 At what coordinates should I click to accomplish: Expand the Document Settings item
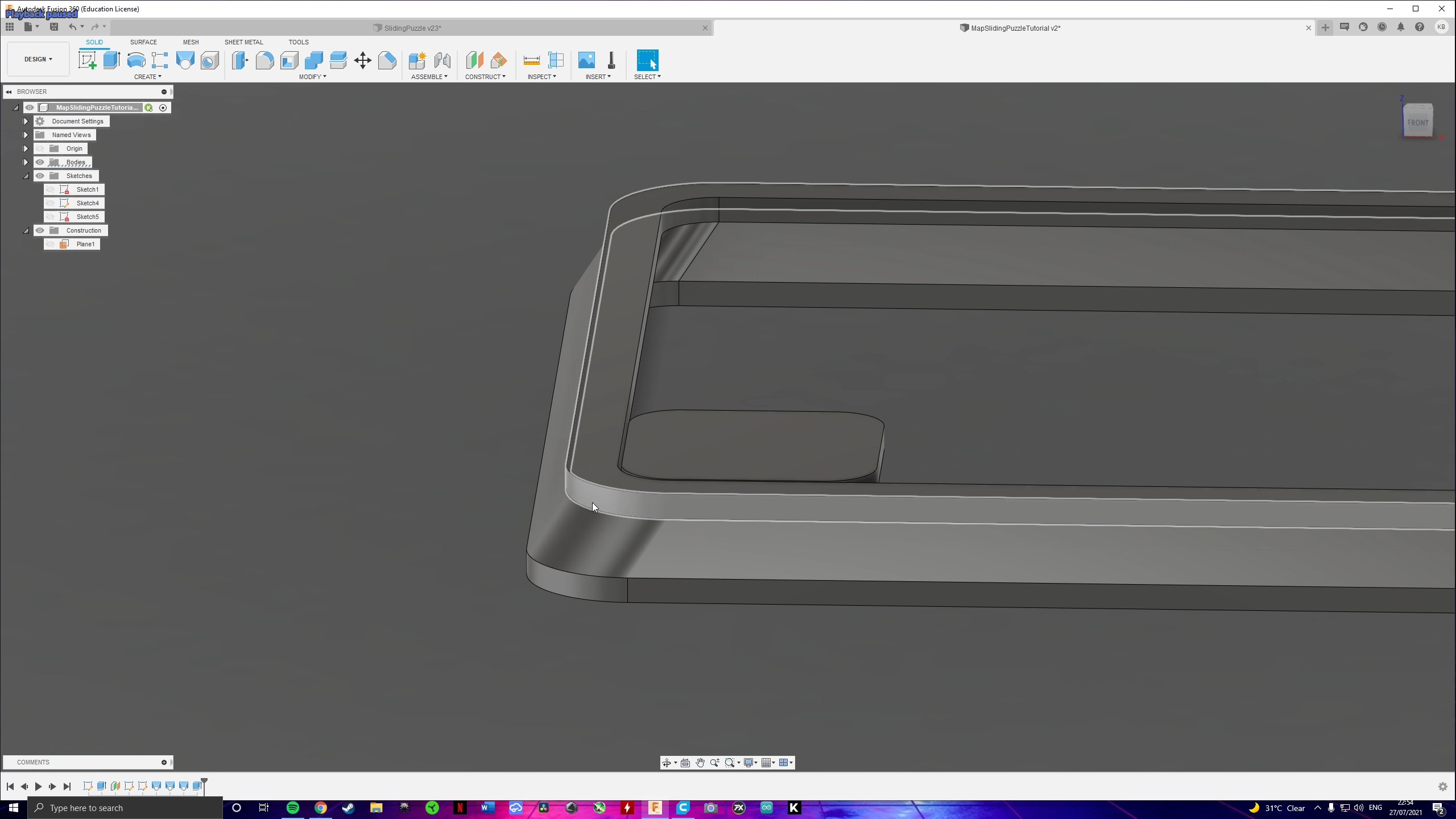25,121
